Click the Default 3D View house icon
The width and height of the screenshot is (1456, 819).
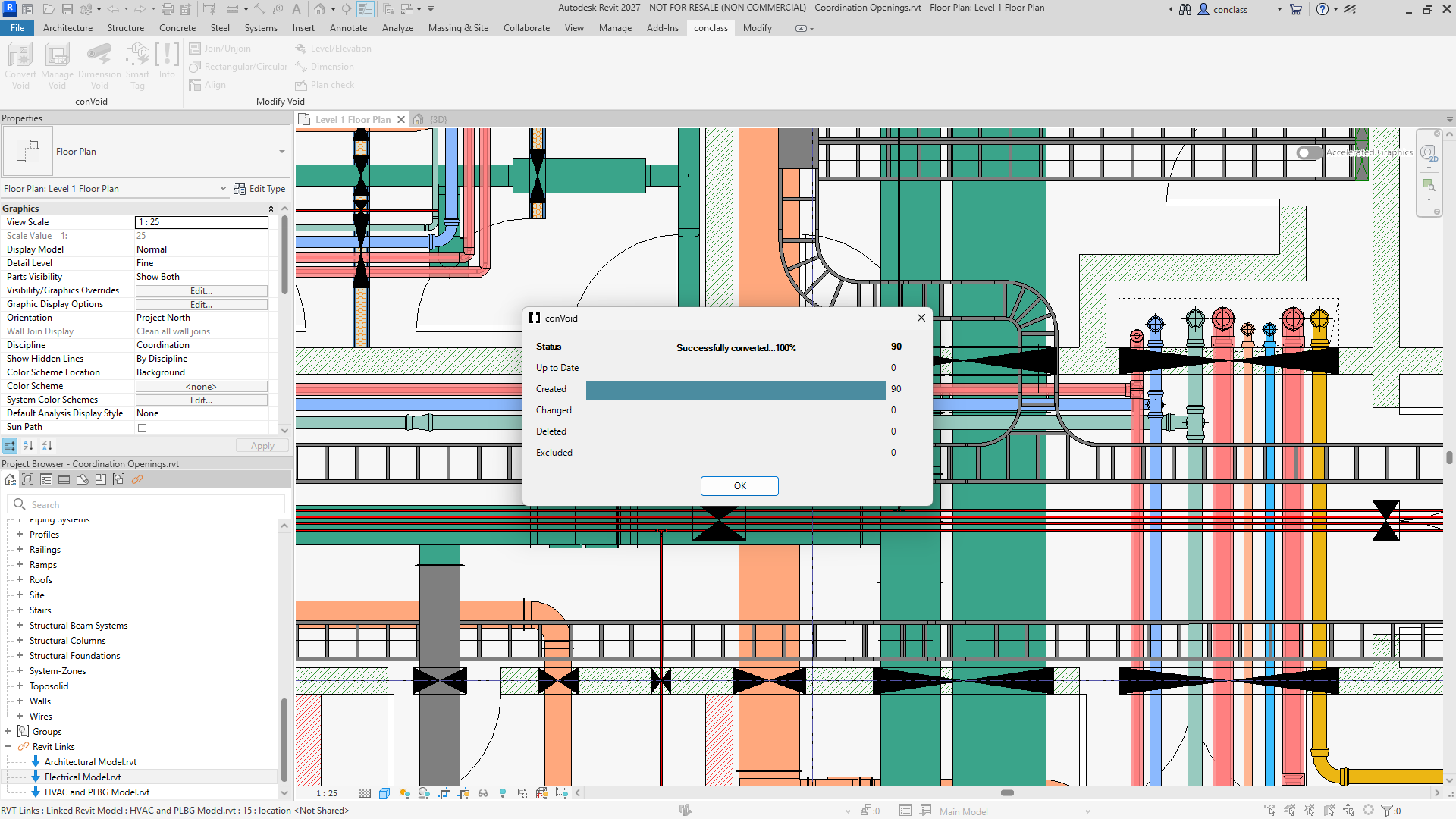tap(320, 9)
